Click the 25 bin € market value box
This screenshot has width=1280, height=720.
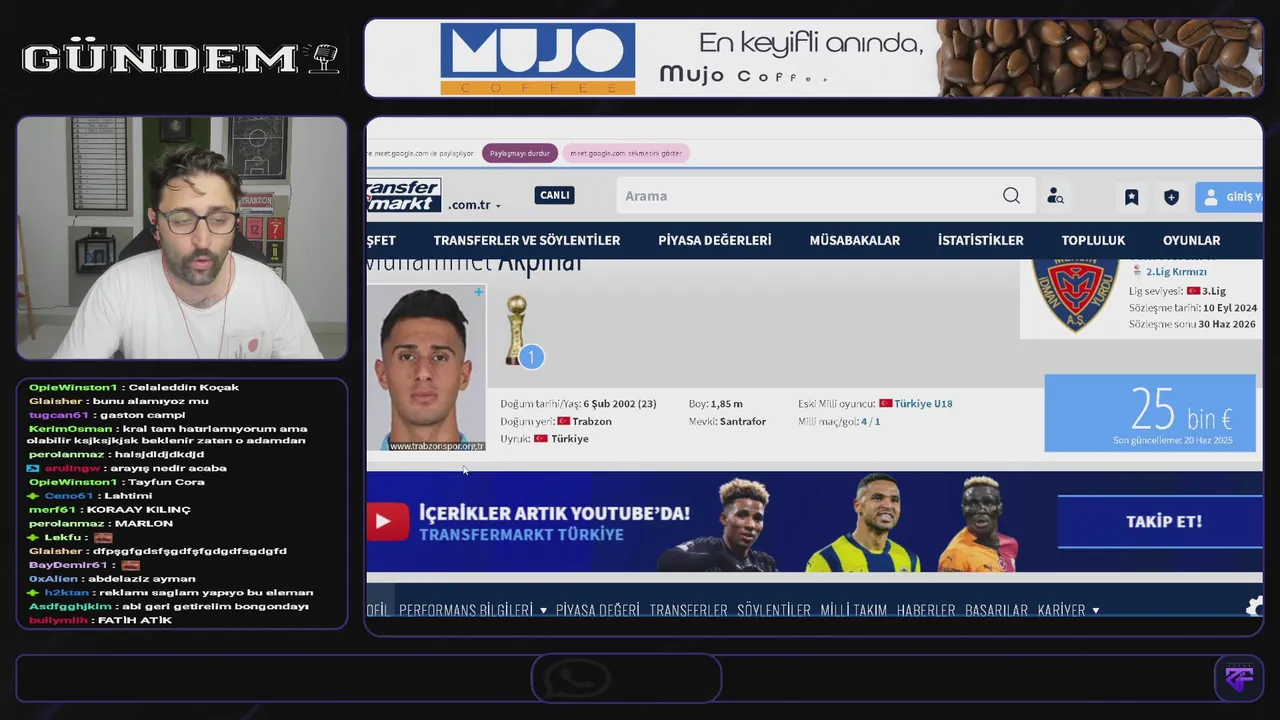click(1150, 413)
